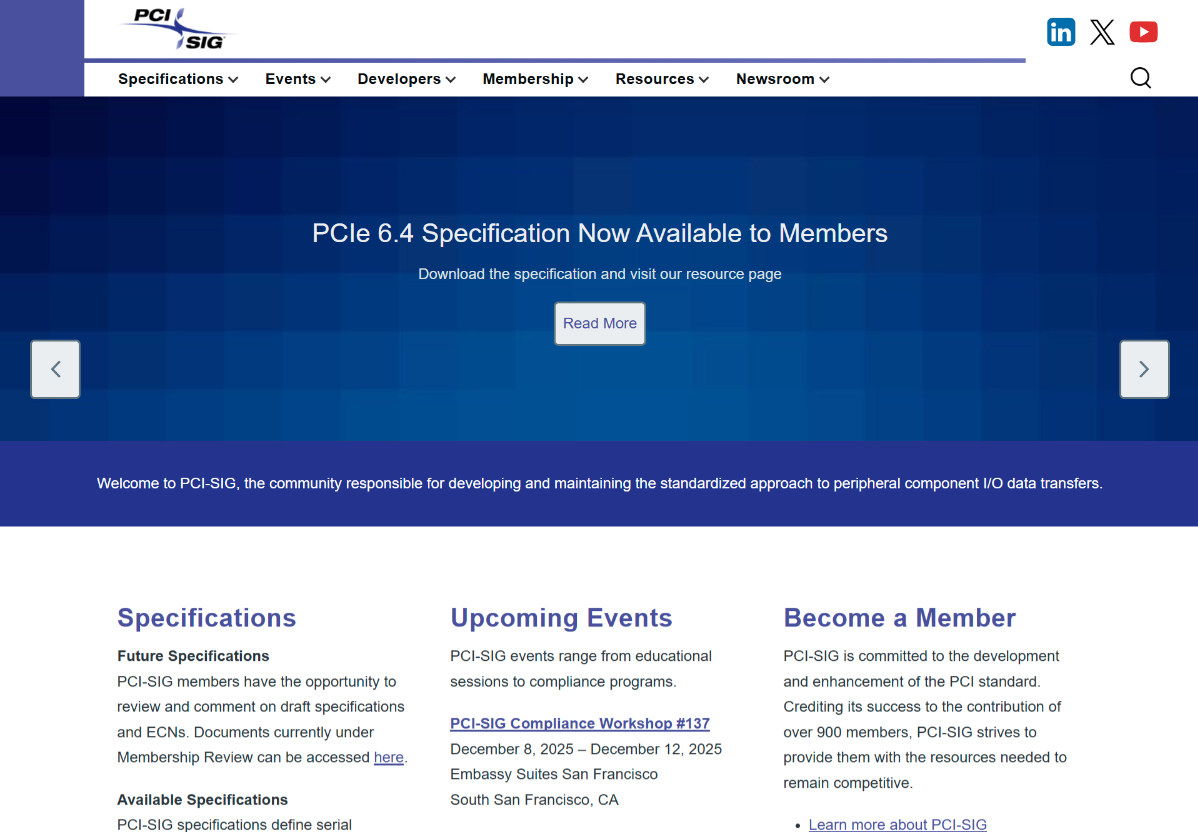Click the Specifications section heading
Viewport: 1198px width, 832px height.
tap(206, 617)
